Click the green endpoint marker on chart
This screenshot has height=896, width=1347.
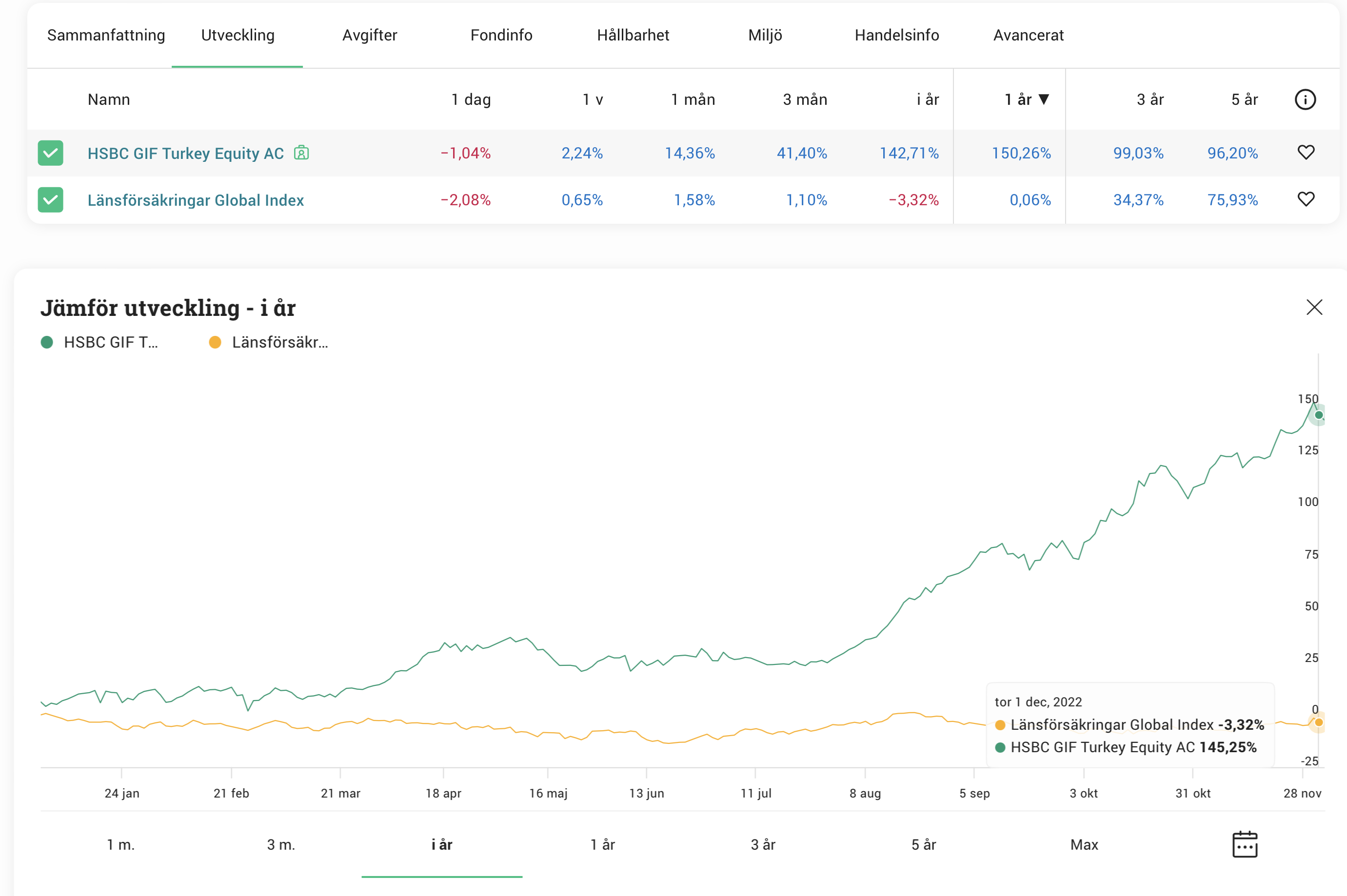[1318, 415]
